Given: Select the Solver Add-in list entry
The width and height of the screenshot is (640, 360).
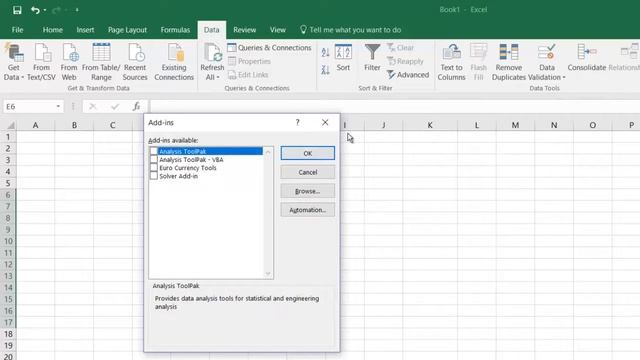Looking at the screenshot, I should pos(178,176).
